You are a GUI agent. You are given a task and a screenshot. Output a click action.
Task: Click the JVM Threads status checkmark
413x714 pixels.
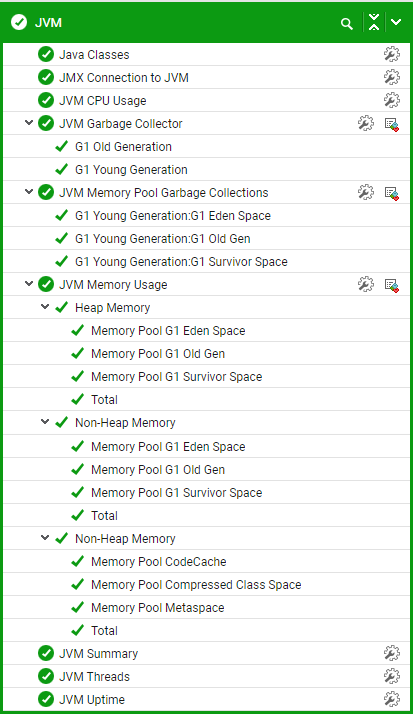tap(46, 676)
